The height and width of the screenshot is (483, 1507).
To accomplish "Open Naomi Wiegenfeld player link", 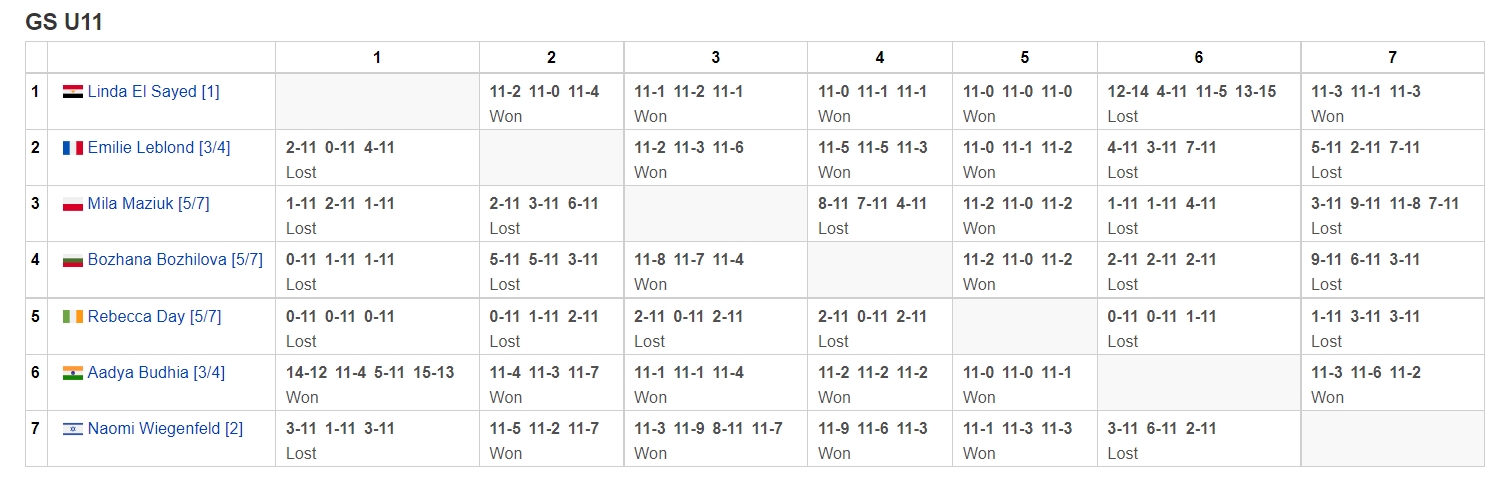I will 165,429.
